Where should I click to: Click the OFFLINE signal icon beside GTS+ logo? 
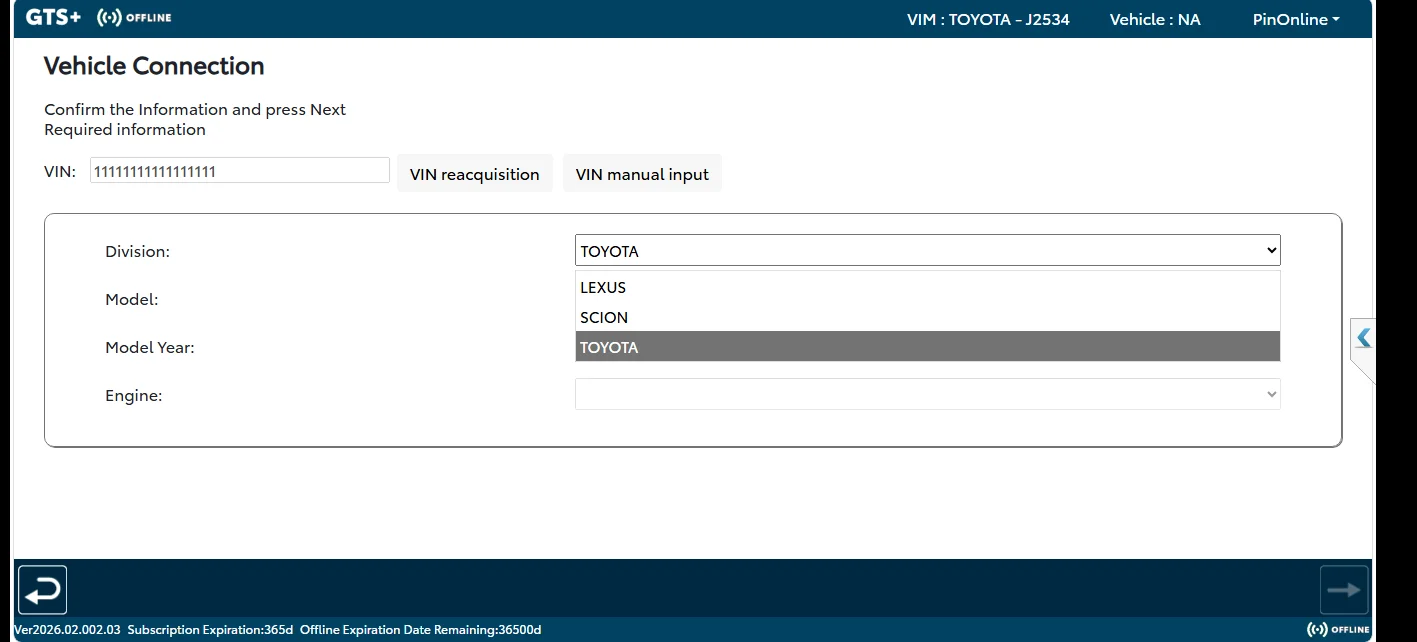point(134,18)
